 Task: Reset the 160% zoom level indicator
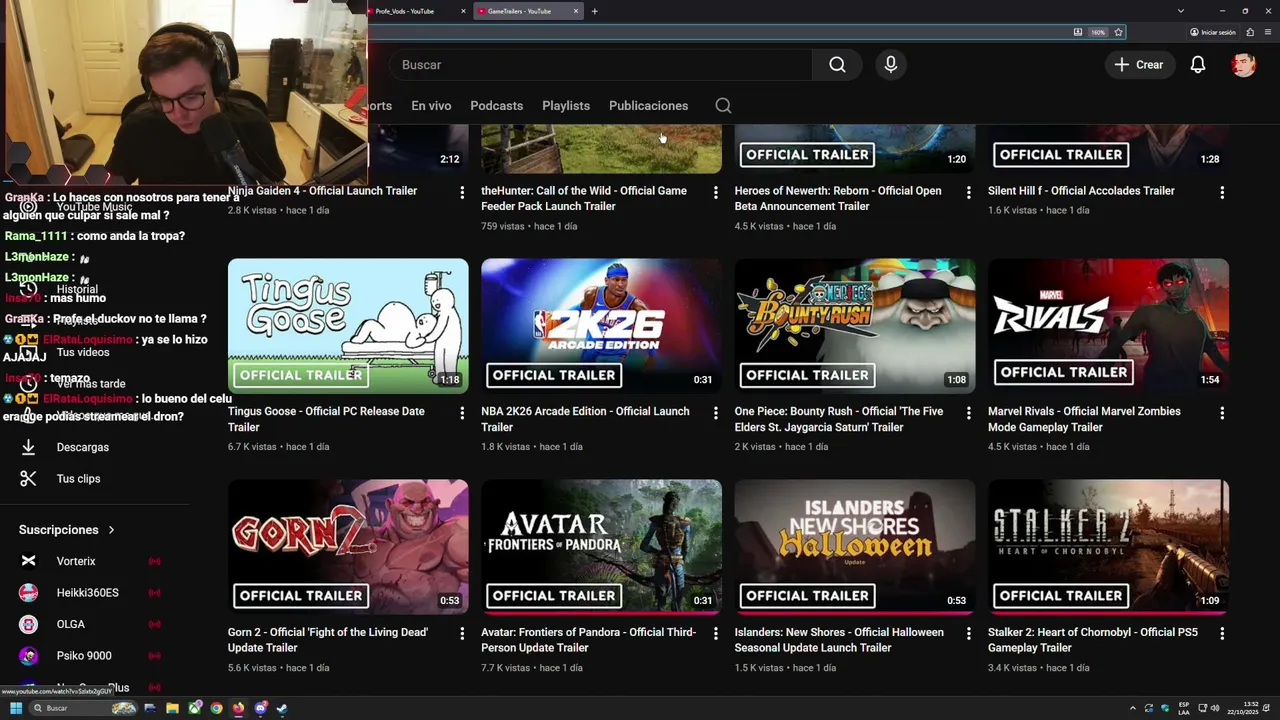click(1098, 32)
